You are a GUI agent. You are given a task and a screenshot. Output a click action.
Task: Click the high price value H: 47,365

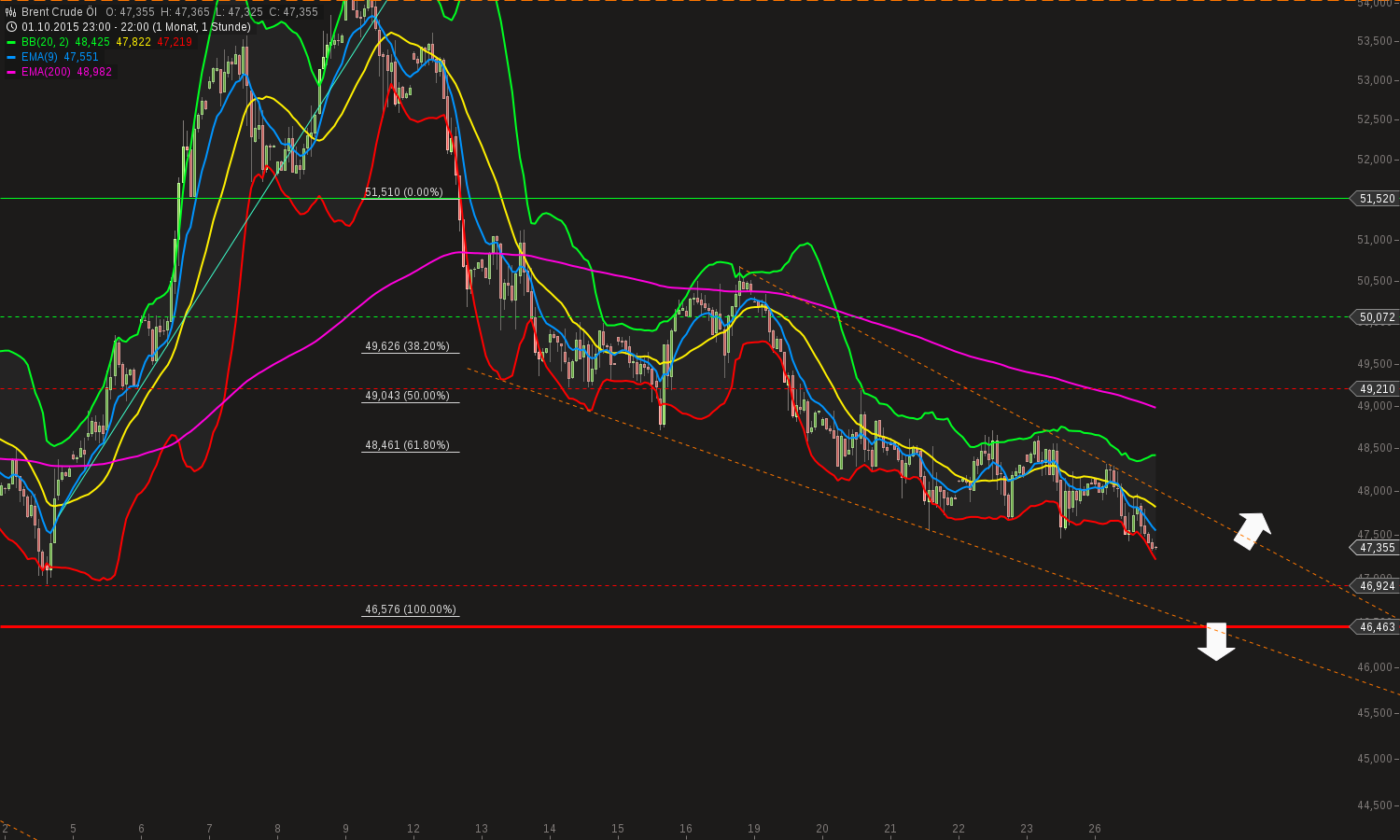click(x=185, y=12)
